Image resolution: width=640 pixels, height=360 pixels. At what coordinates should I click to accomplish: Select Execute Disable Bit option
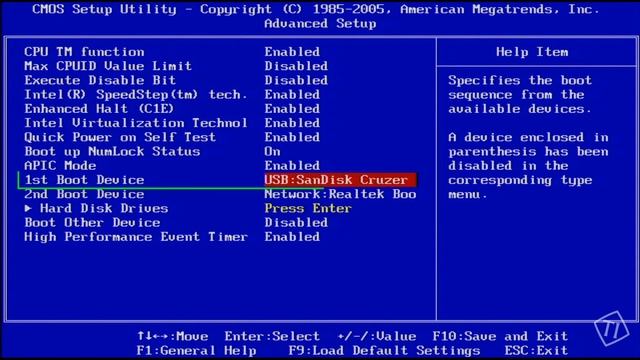(x=100, y=80)
